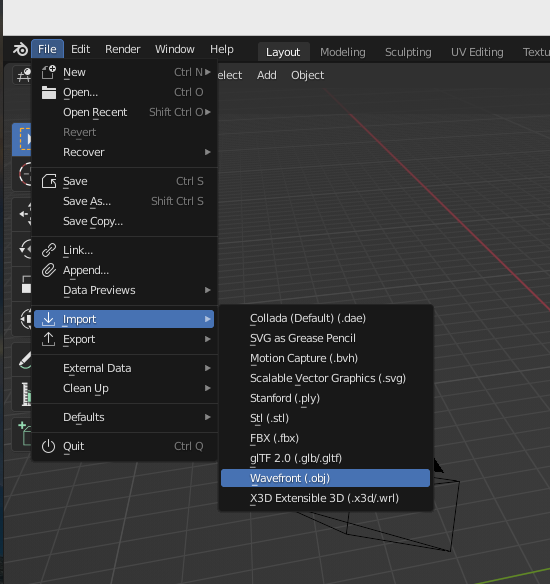Open the Window menu
This screenshot has height=584, width=550.
tap(175, 49)
